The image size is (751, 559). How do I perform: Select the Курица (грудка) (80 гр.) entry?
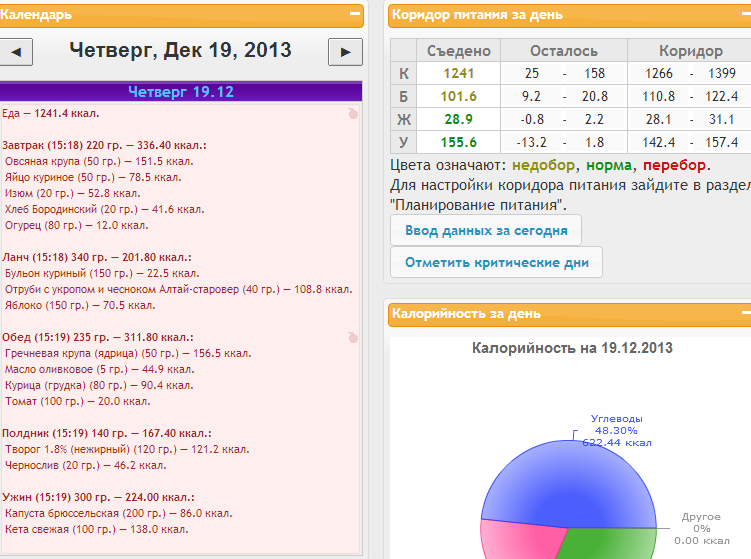pos(99,385)
